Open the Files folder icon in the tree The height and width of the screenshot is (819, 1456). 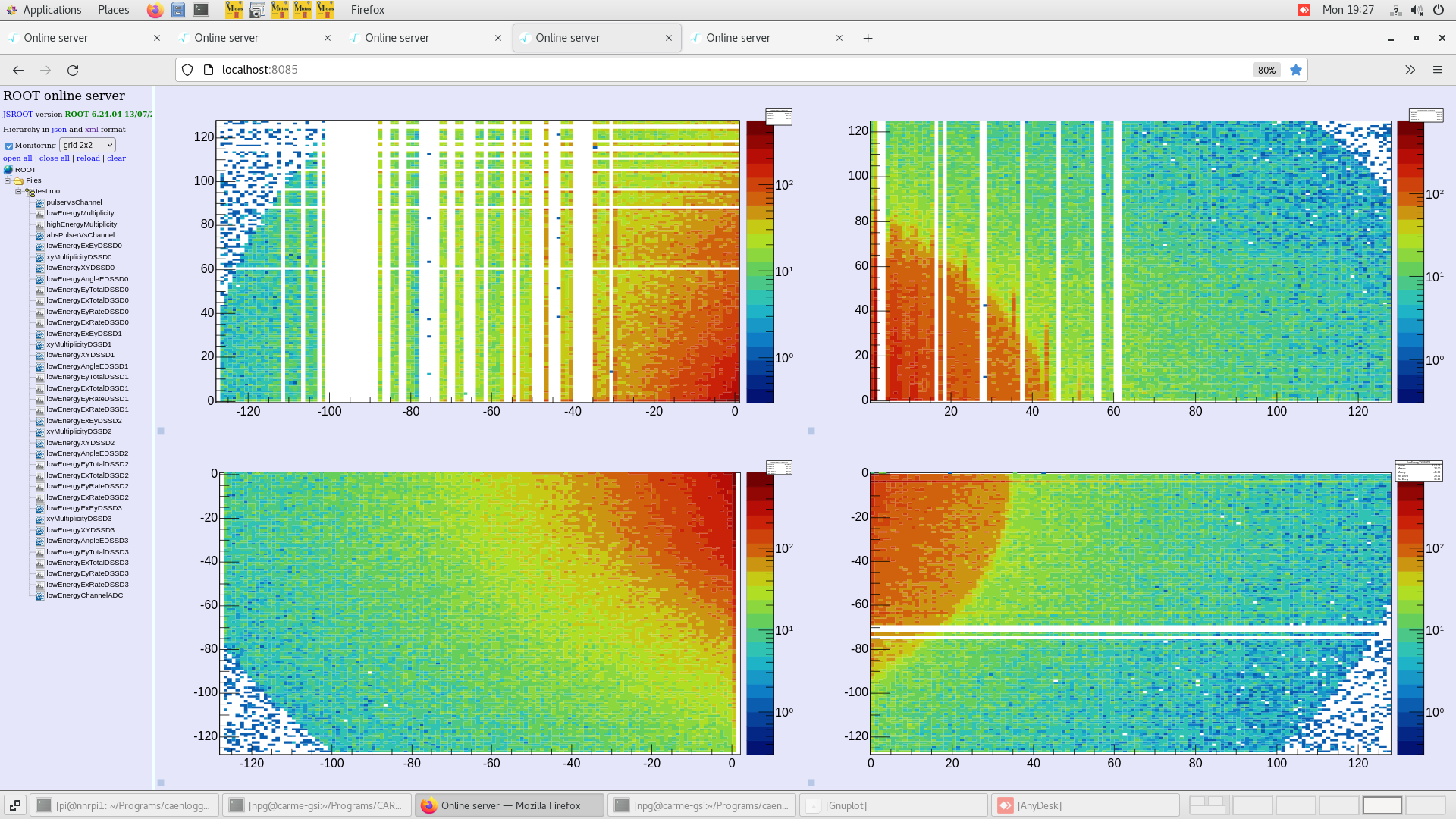coord(18,180)
